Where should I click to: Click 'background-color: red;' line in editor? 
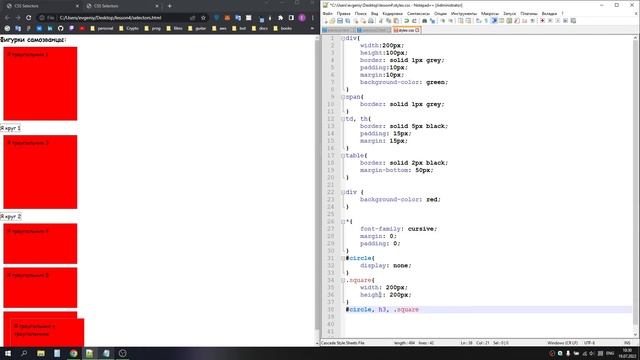tap(400, 200)
